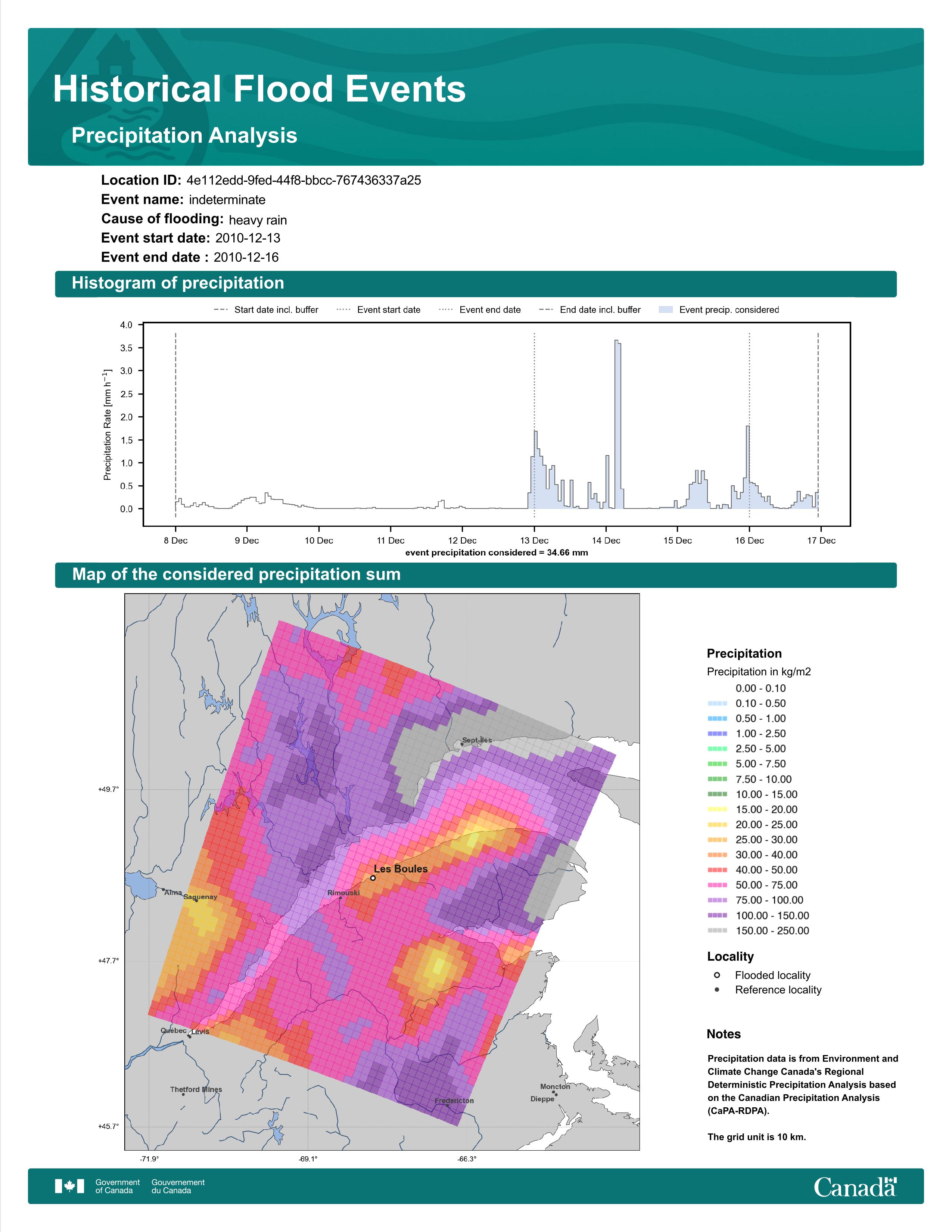Click the Location ID value text
This screenshot has width=952, height=1232.
coord(304,181)
